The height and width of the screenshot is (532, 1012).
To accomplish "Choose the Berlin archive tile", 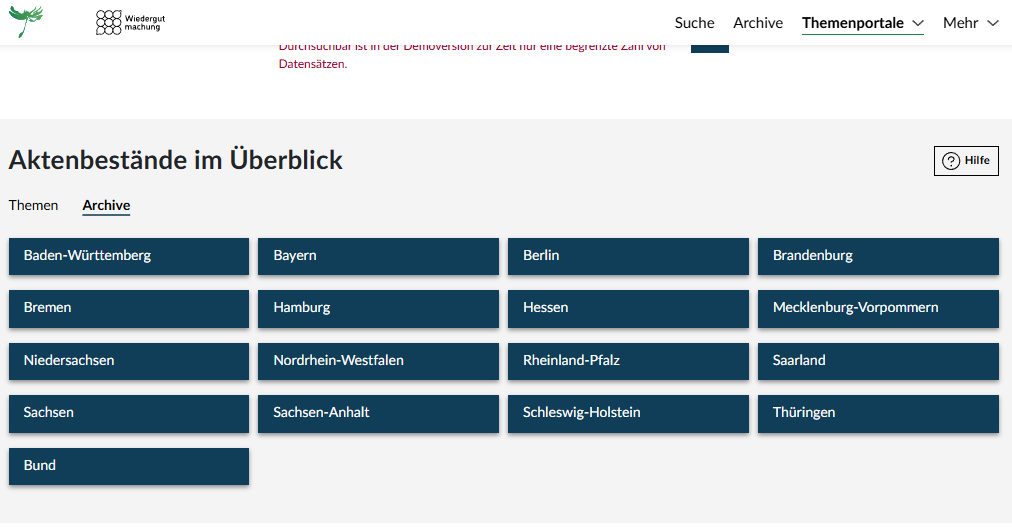I will point(628,256).
